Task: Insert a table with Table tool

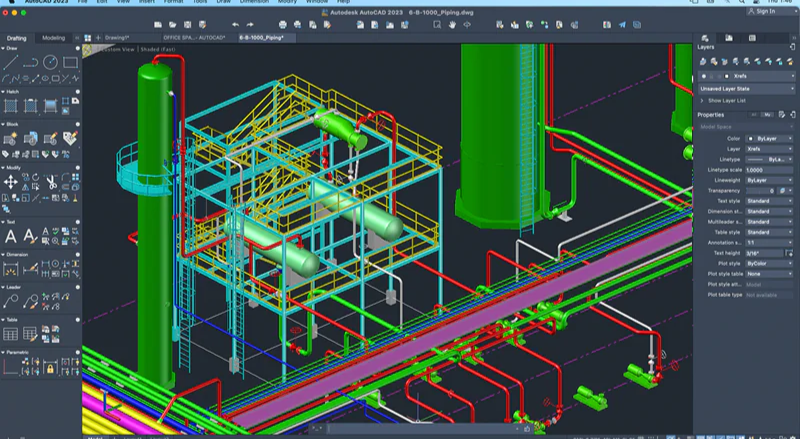Action: coord(10,332)
